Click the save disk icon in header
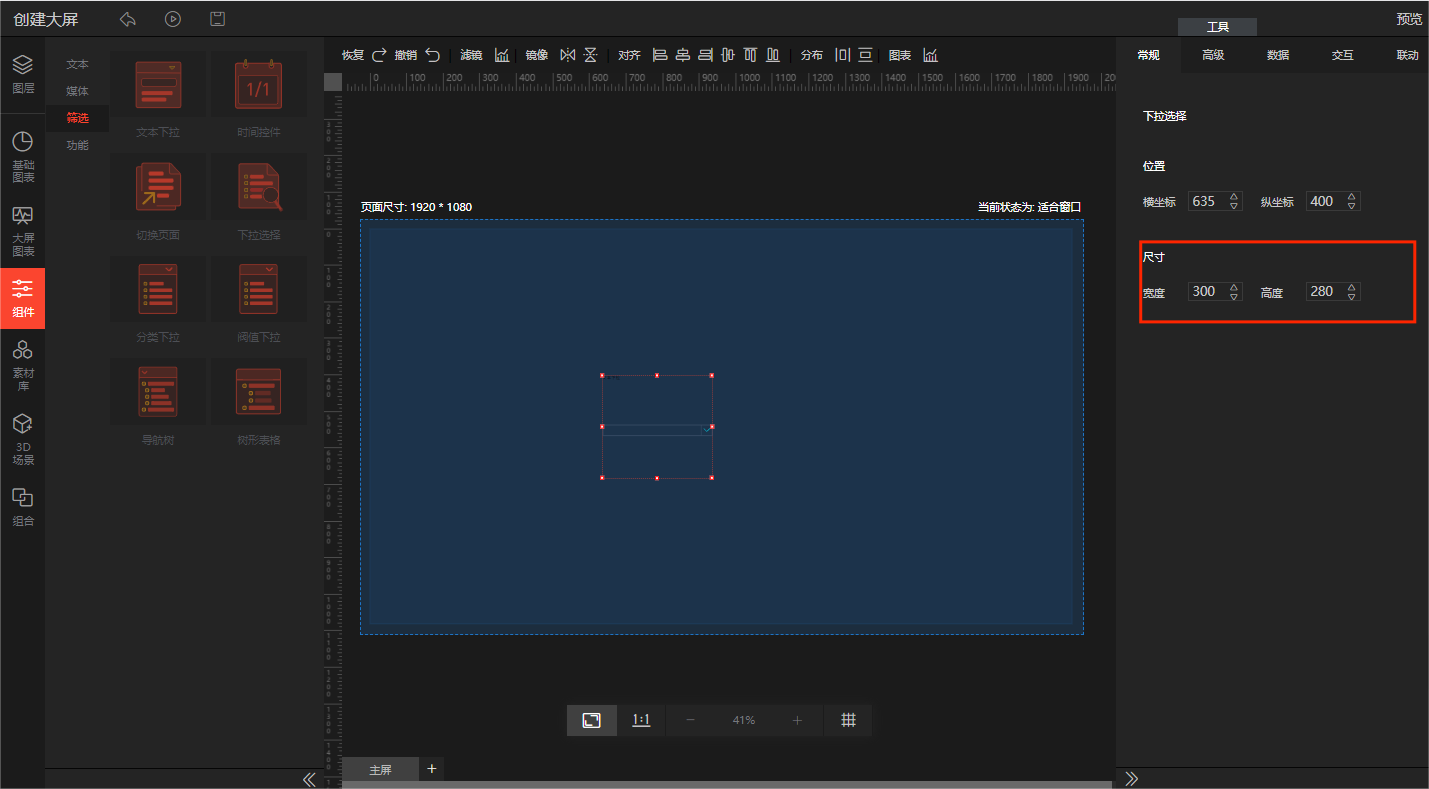Viewport: 1429px width, 789px height. point(217,19)
